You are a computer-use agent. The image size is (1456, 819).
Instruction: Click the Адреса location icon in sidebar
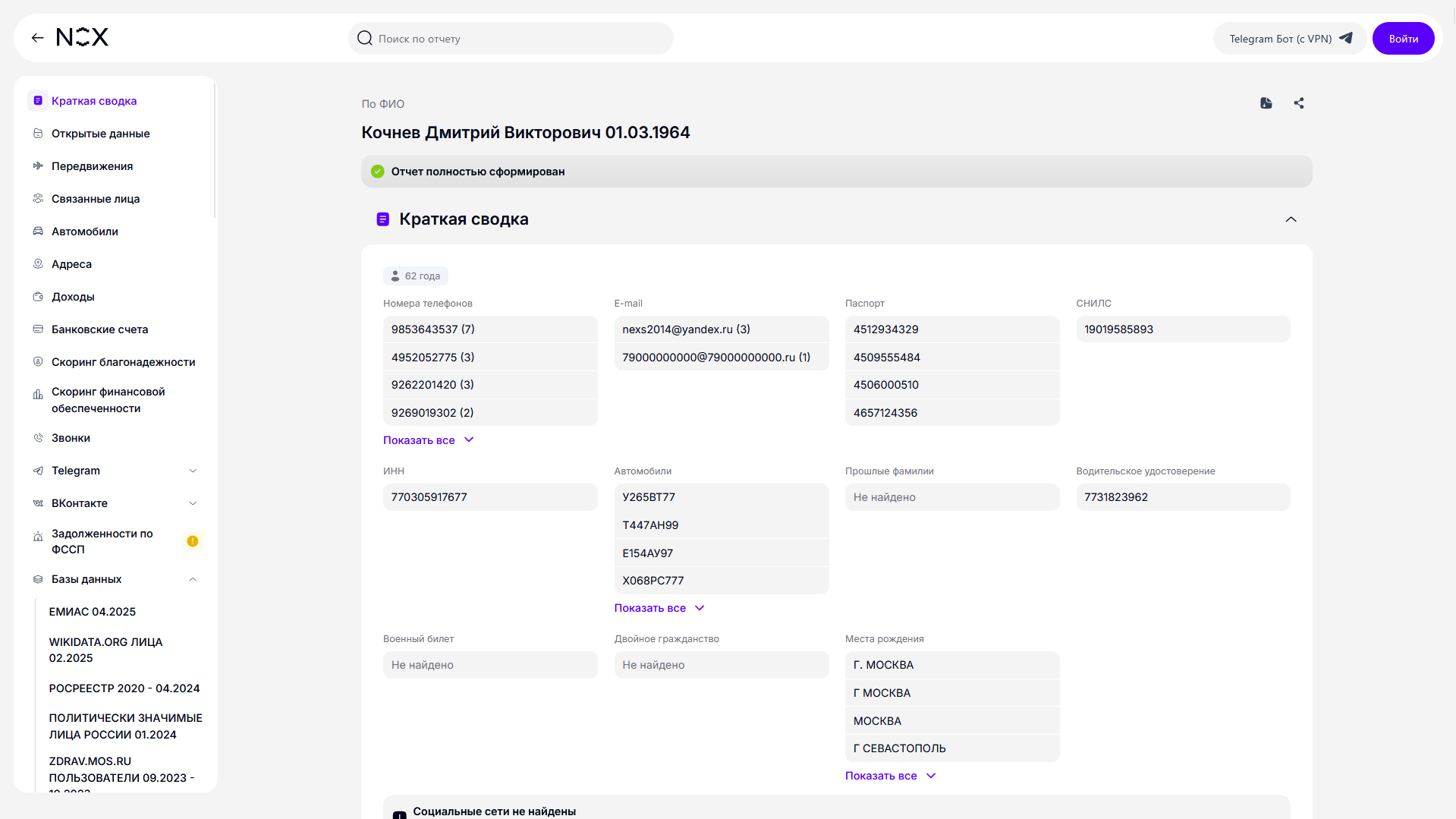[38, 264]
